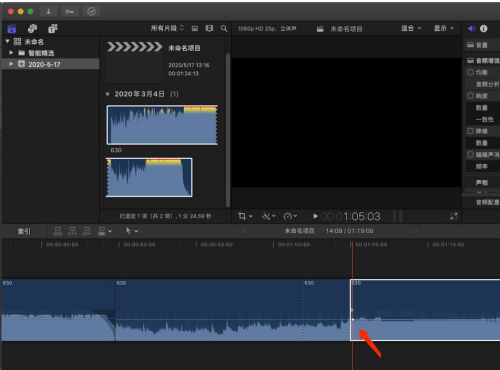
Task: Open the 显示 view options dropdown
Action: (444, 28)
